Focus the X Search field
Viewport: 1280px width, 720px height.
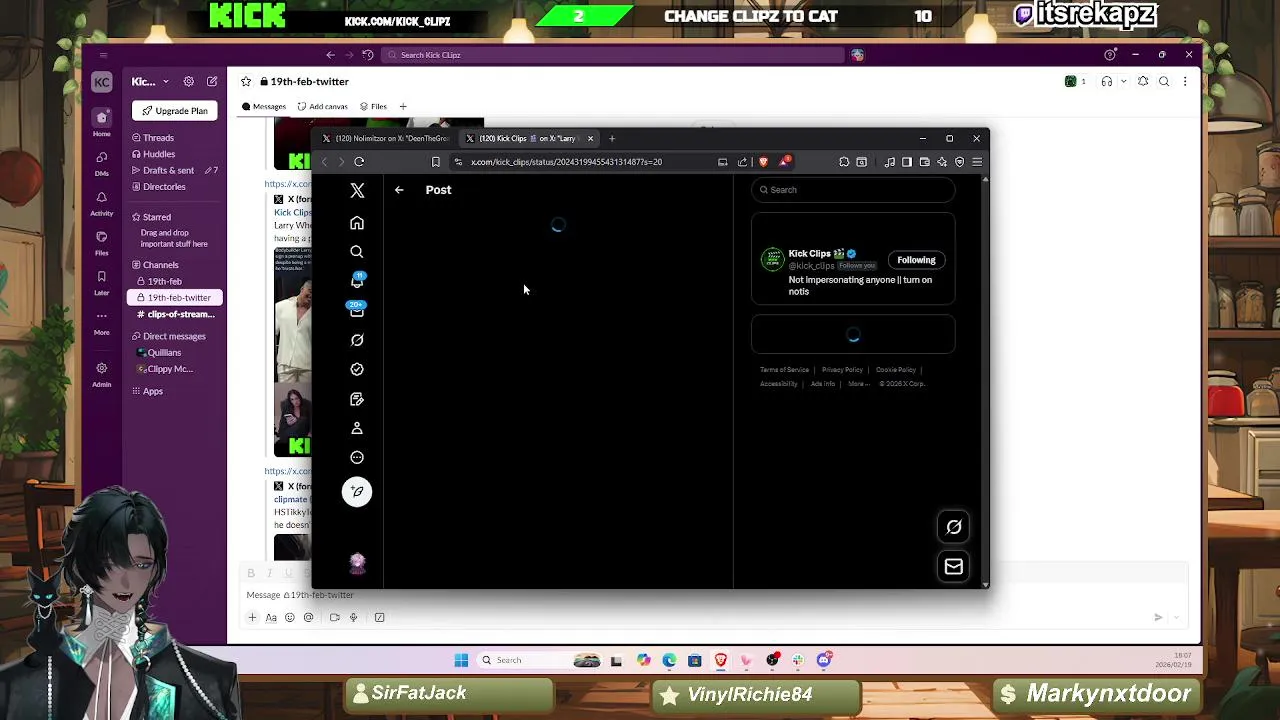pos(853,190)
